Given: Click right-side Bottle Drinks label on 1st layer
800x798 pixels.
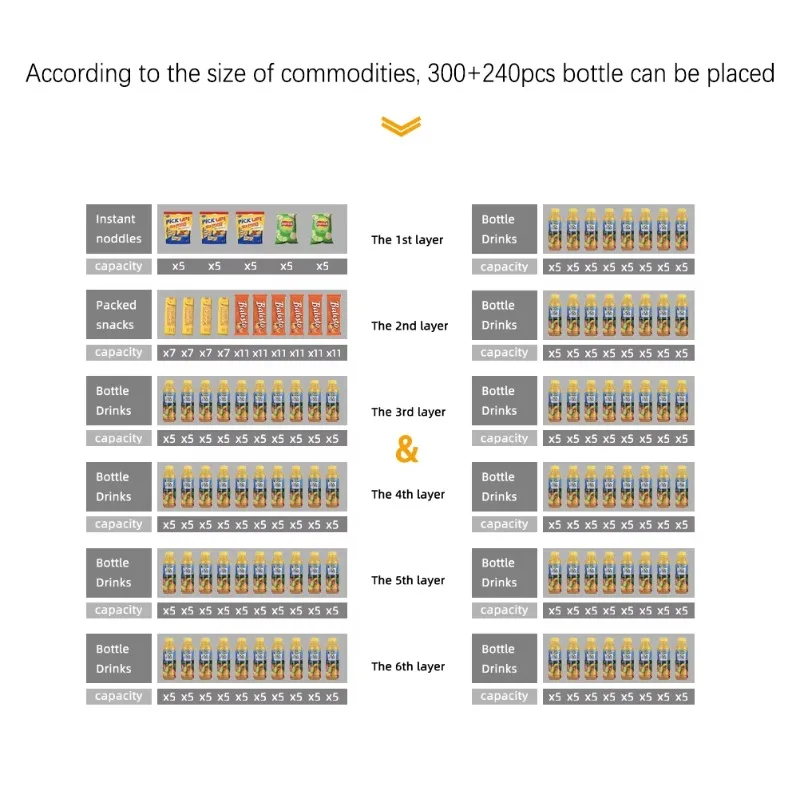Looking at the screenshot, I should click(505, 229).
